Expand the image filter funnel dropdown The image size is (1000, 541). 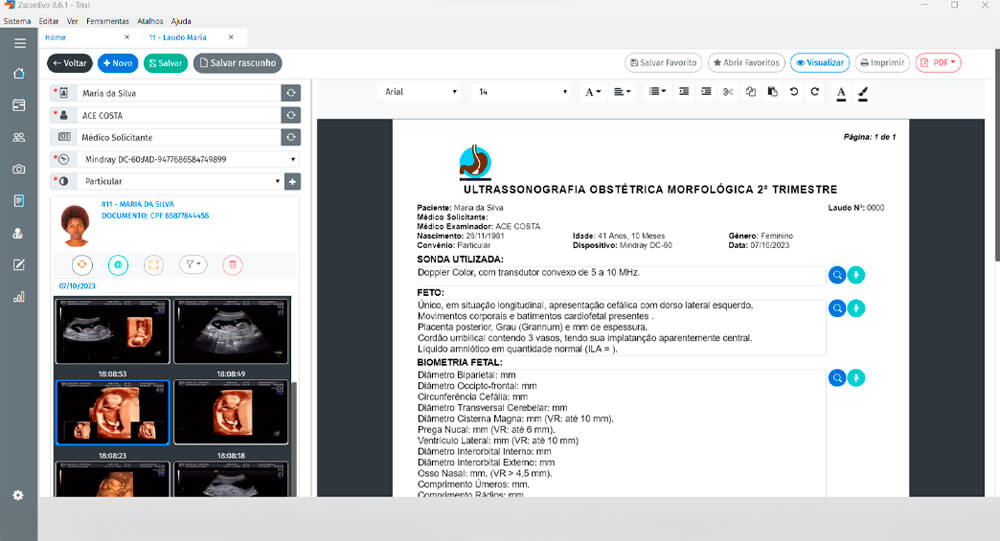(x=193, y=265)
